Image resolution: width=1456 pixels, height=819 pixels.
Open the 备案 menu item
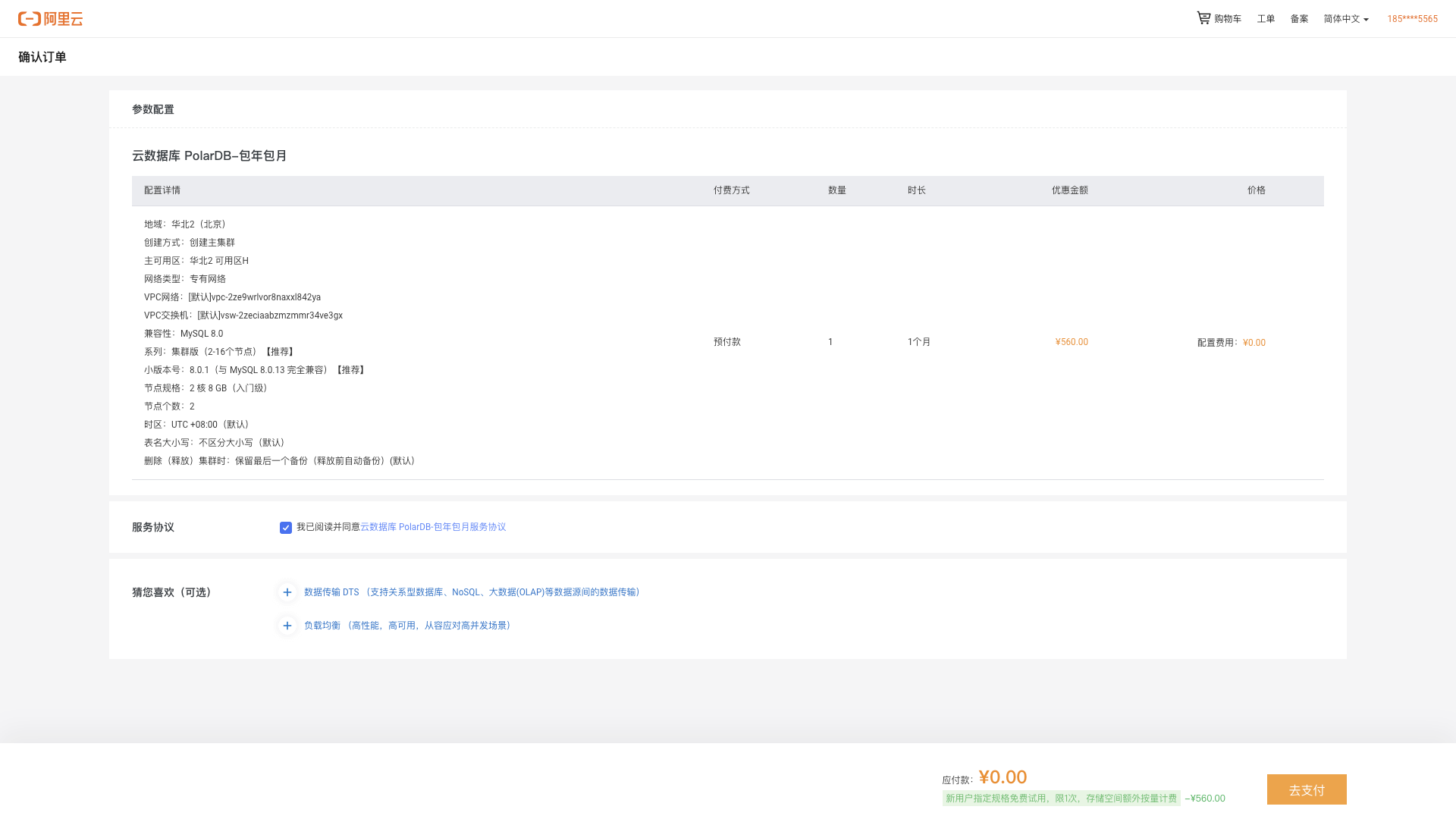(1299, 19)
